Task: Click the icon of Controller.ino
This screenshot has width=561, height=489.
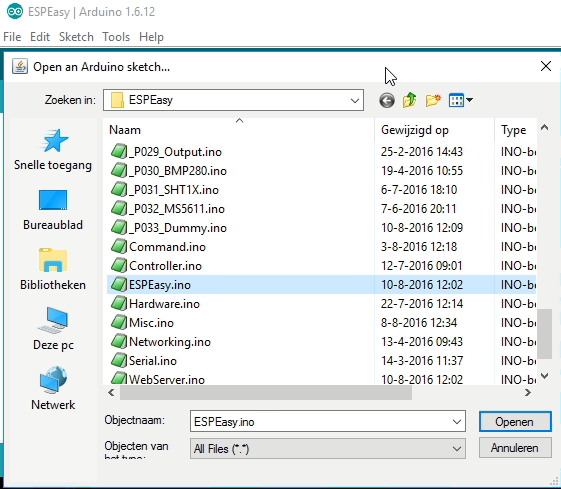Action: coord(119,266)
